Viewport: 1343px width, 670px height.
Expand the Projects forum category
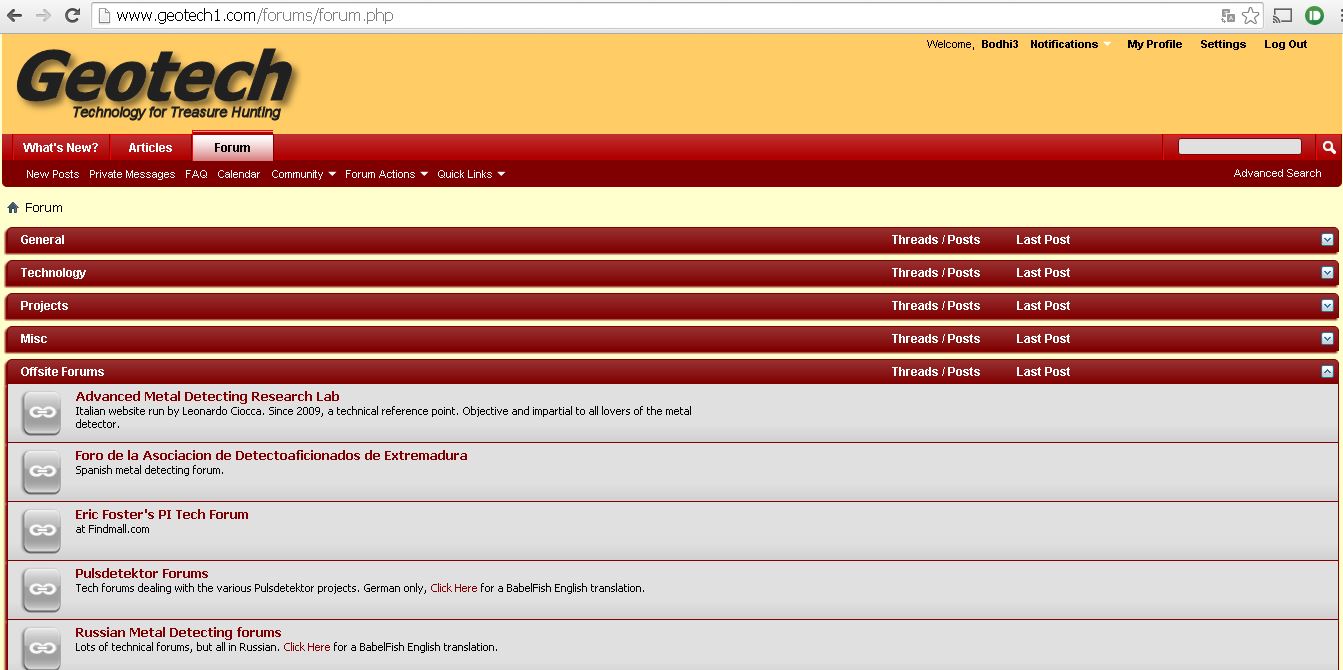pos(1327,306)
